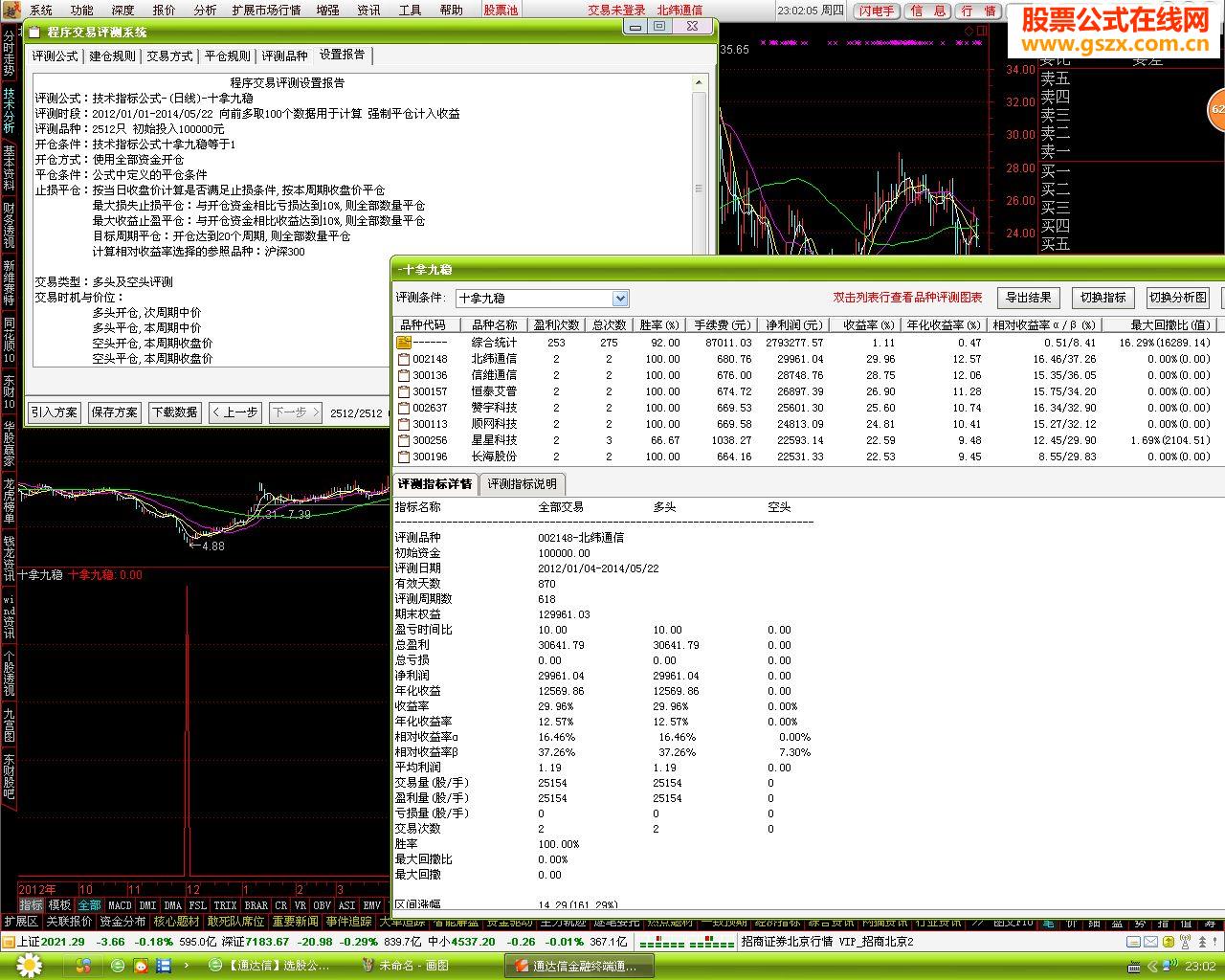Click the document icon beside 300157
This screenshot has height=980, width=1225.
point(403,391)
